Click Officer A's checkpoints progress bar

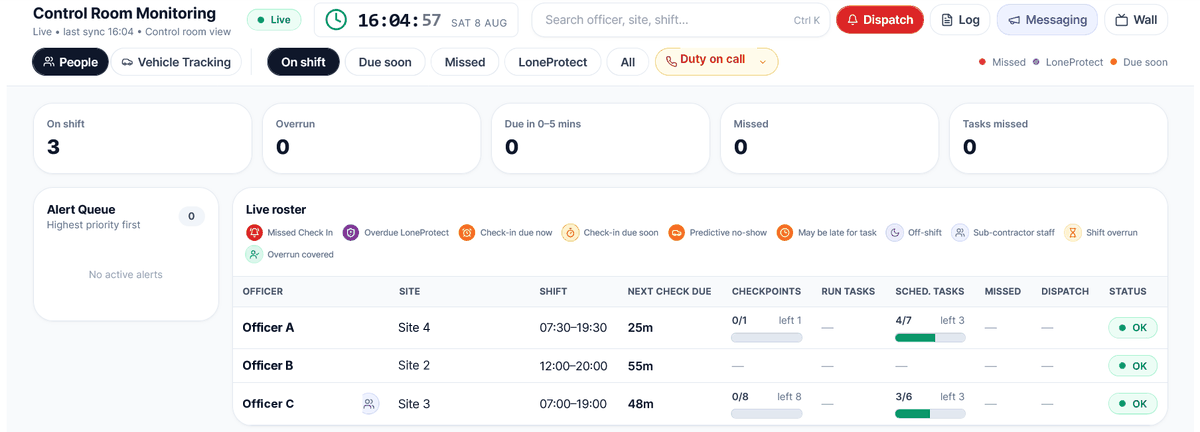coord(767,338)
